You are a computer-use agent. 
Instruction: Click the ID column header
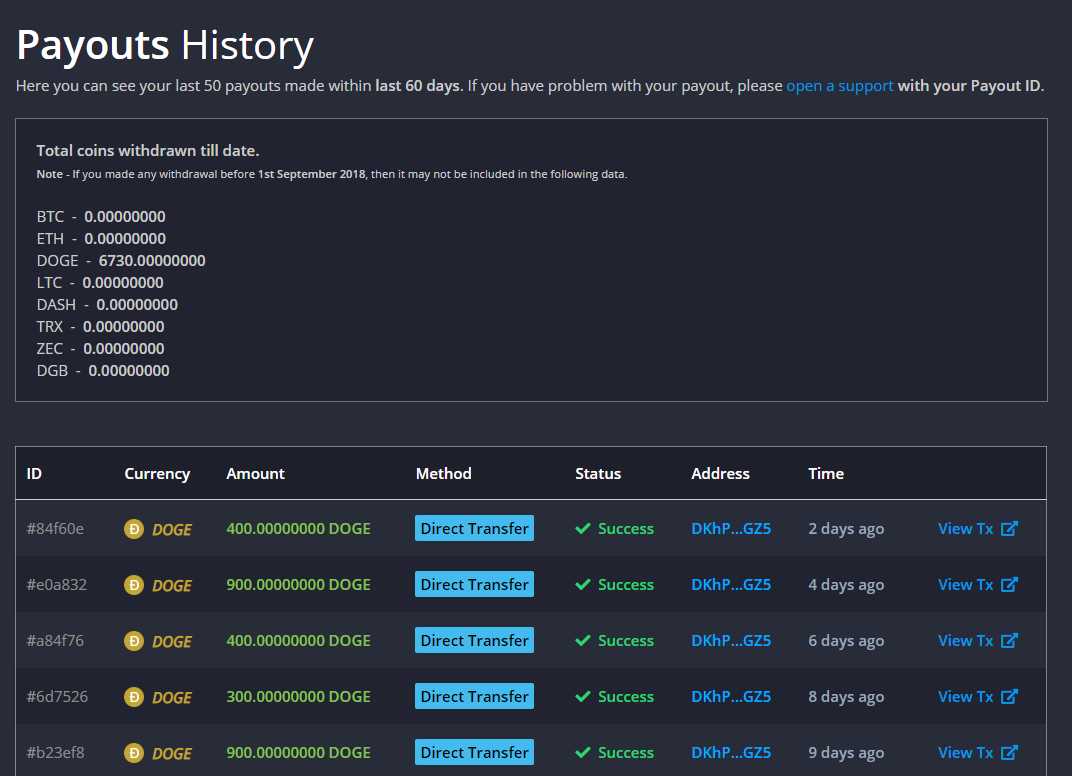click(34, 474)
